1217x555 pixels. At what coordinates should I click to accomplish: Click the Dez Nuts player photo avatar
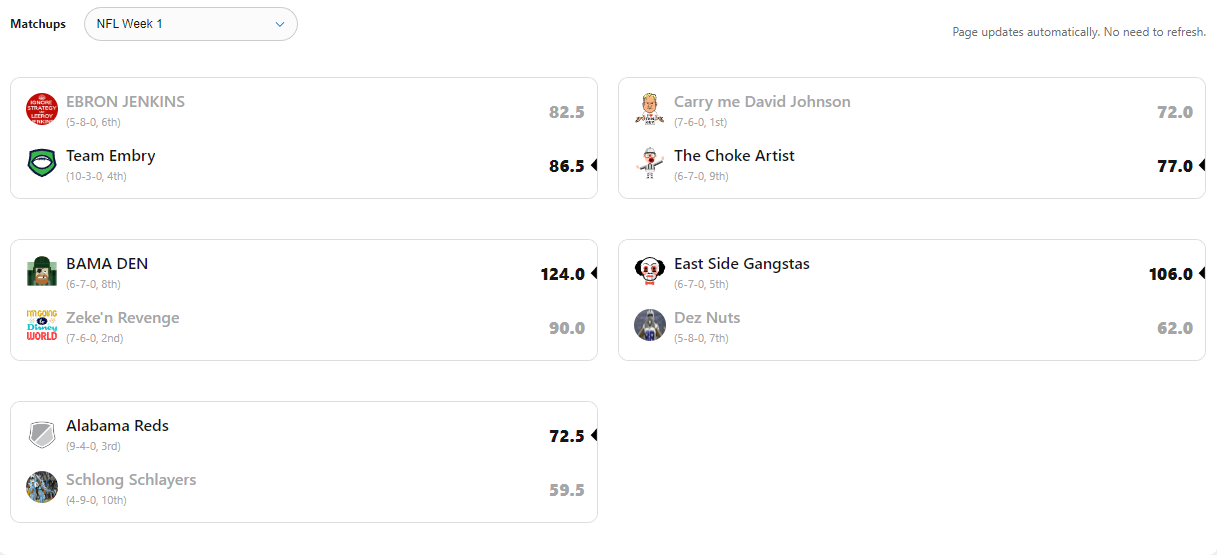coord(650,325)
